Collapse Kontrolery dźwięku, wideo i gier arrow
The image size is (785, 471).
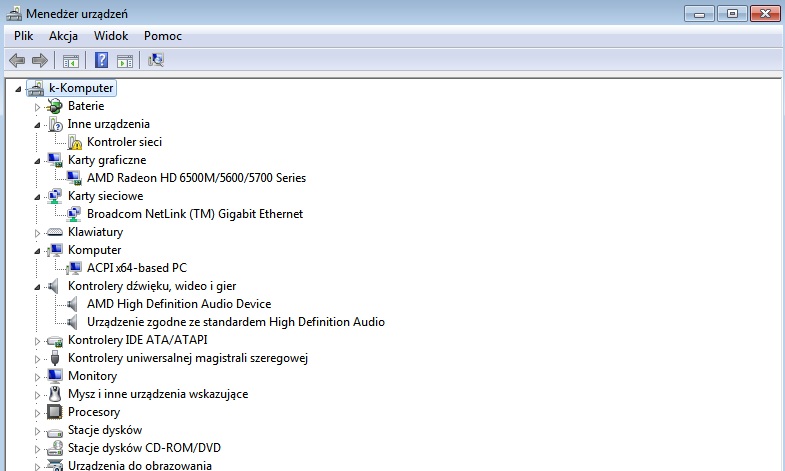coord(37,287)
